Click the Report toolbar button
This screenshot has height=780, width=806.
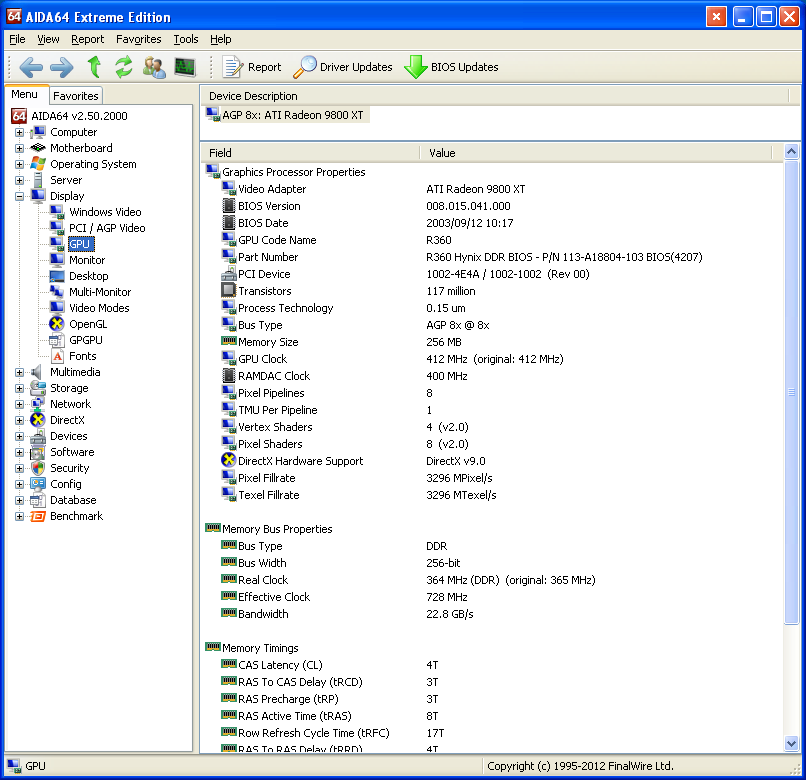coord(252,67)
